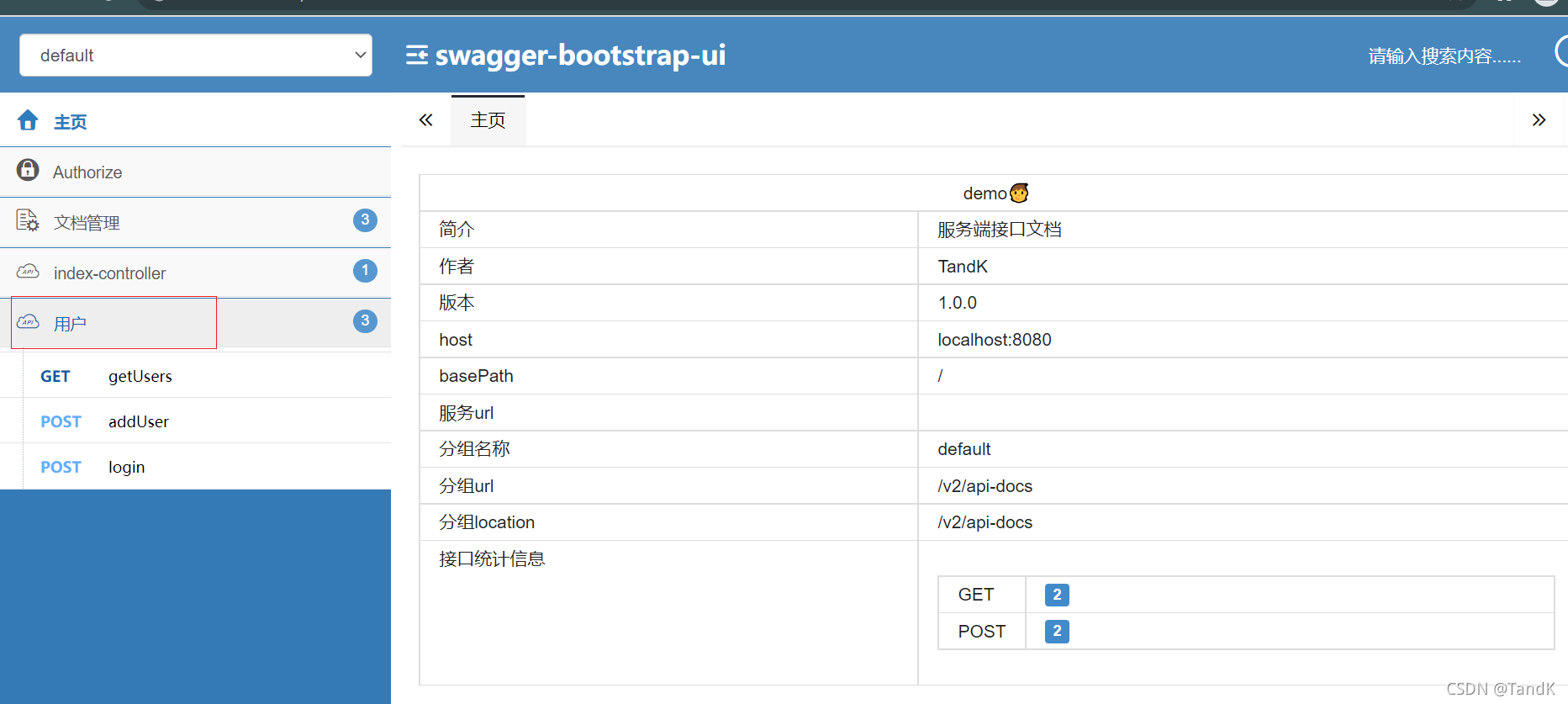Click the swagger-bootstrap-ui title
1568x704 pixels.
click(580, 55)
